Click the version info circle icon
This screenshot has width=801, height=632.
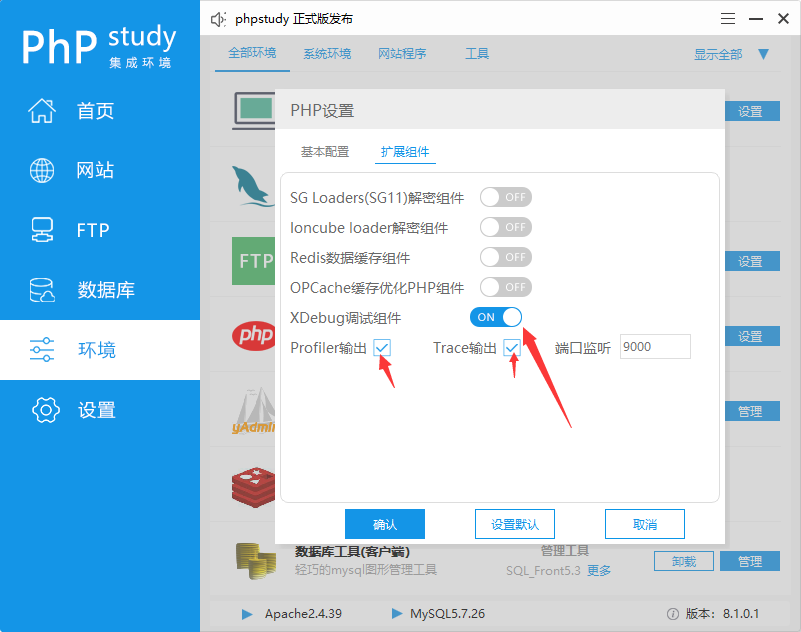tap(673, 614)
